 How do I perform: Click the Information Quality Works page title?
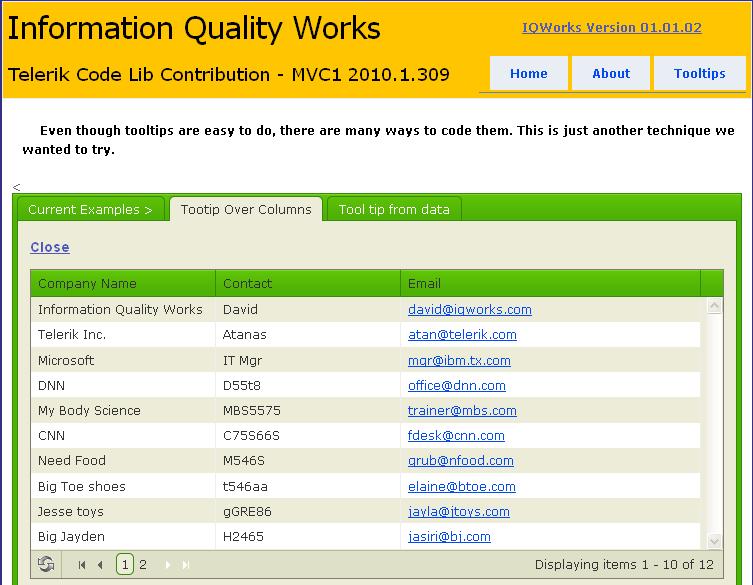click(194, 28)
